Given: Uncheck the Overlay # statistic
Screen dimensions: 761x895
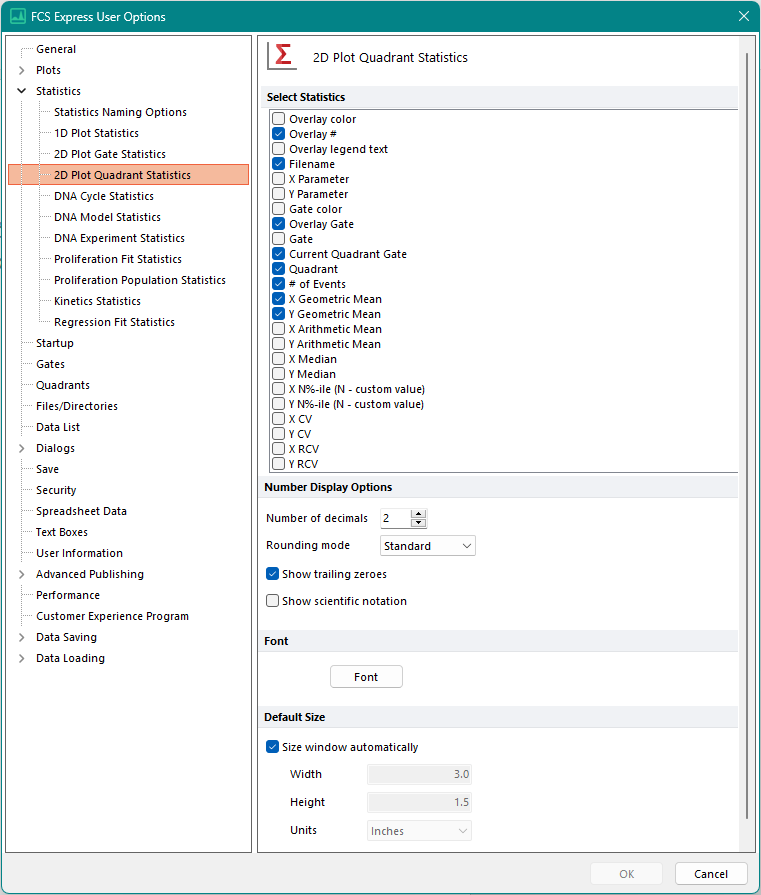Looking at the screenshot, I should pos(279,134).
